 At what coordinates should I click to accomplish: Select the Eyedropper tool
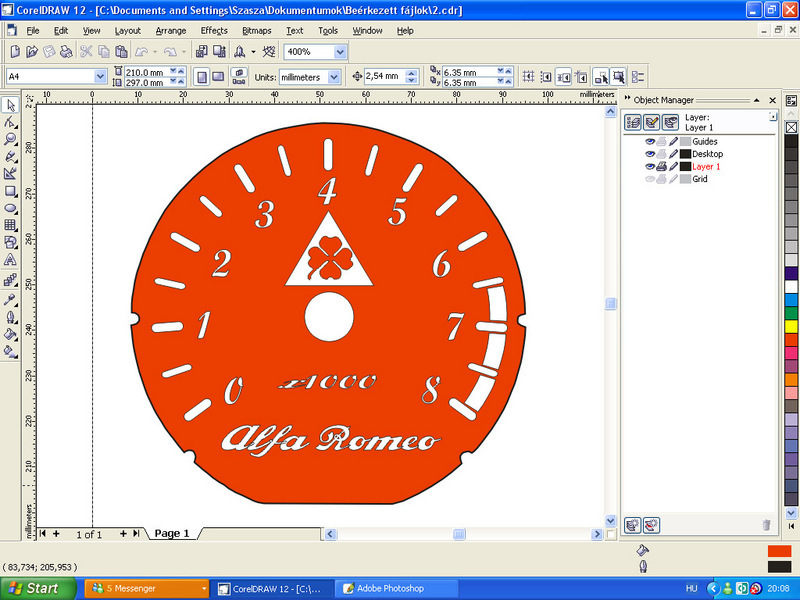(x=10, y=299)
